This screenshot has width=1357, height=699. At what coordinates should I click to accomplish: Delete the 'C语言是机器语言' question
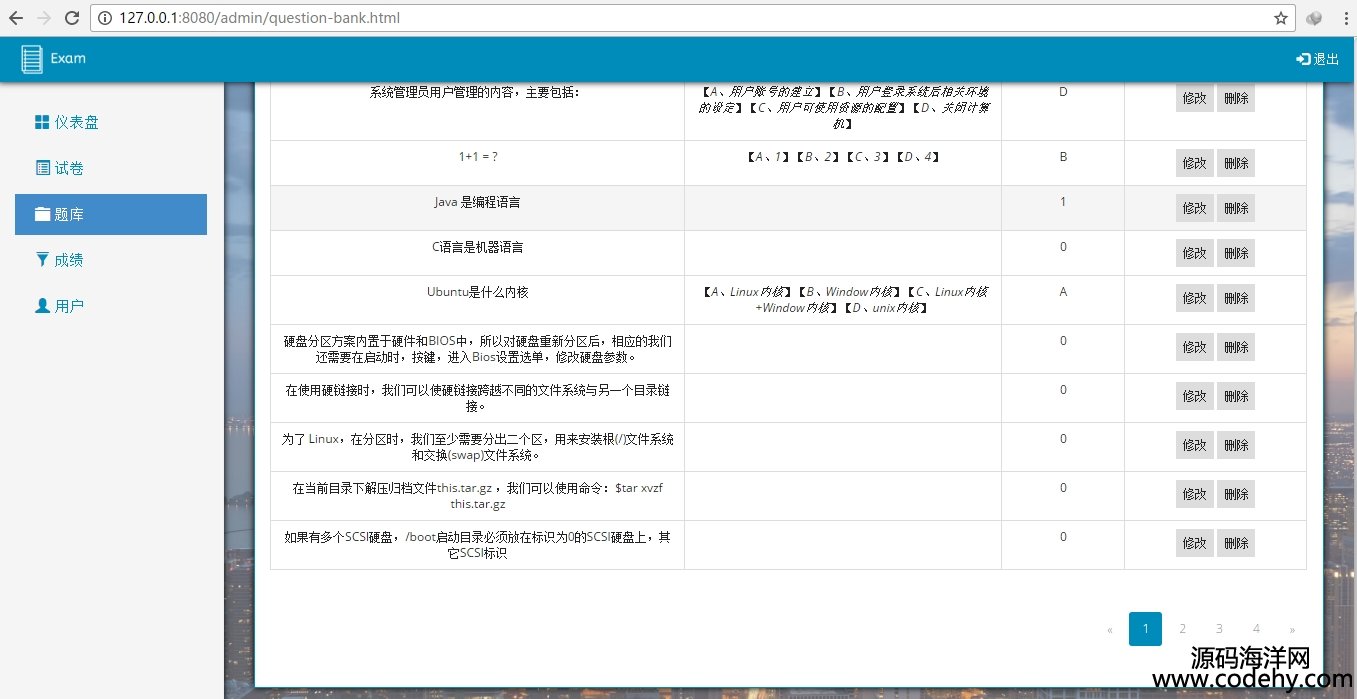coord(1236,253)
